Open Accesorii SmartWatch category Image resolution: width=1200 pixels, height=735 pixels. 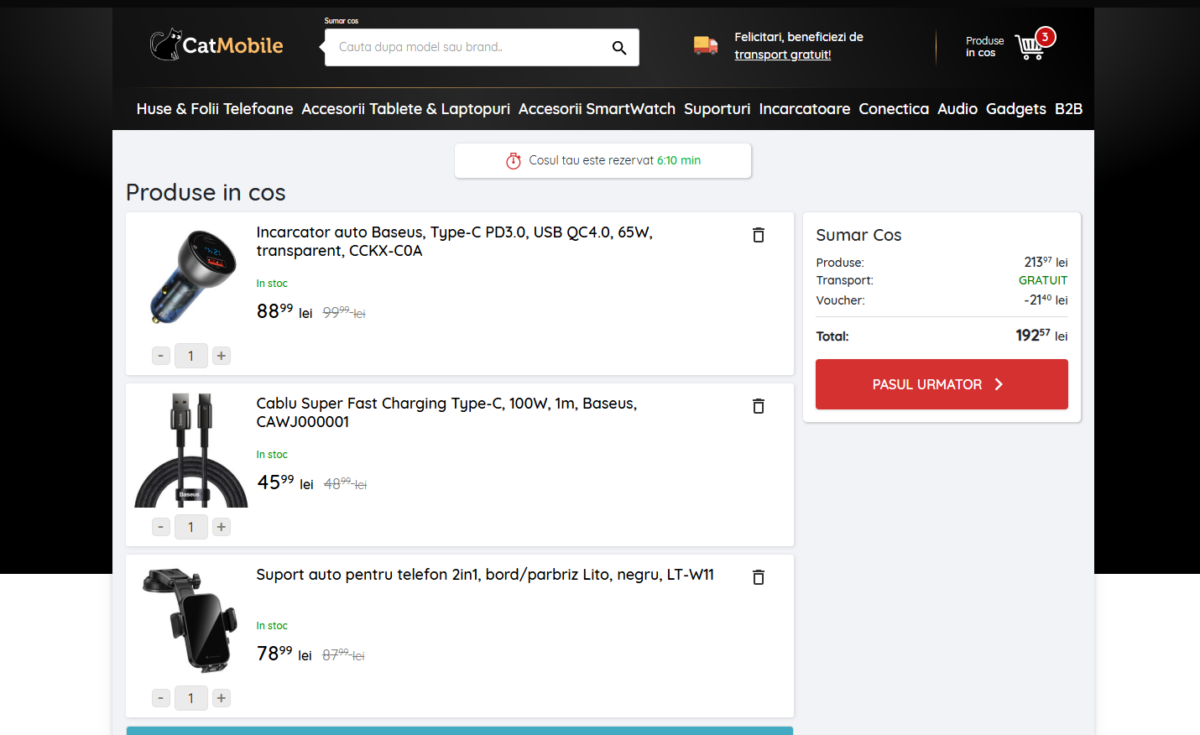coord(597,109)
